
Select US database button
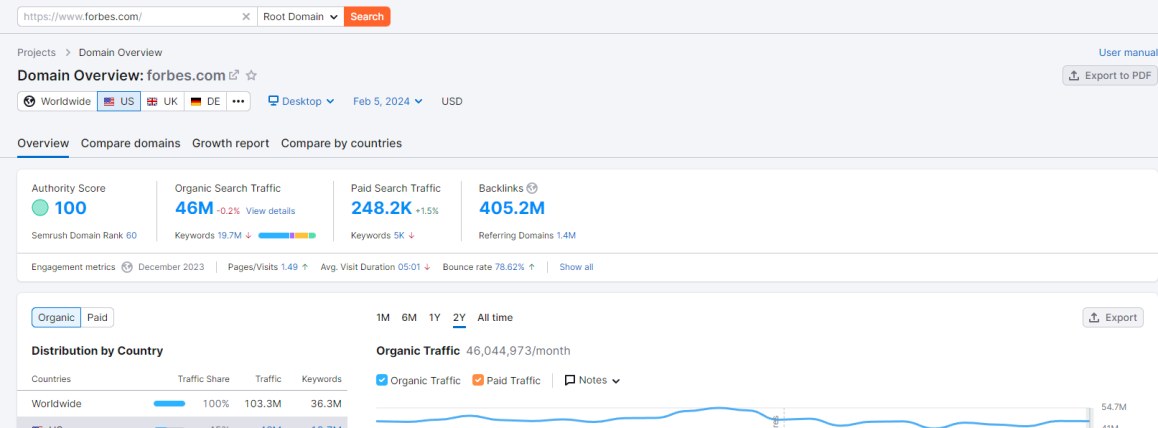pos(119,102)
